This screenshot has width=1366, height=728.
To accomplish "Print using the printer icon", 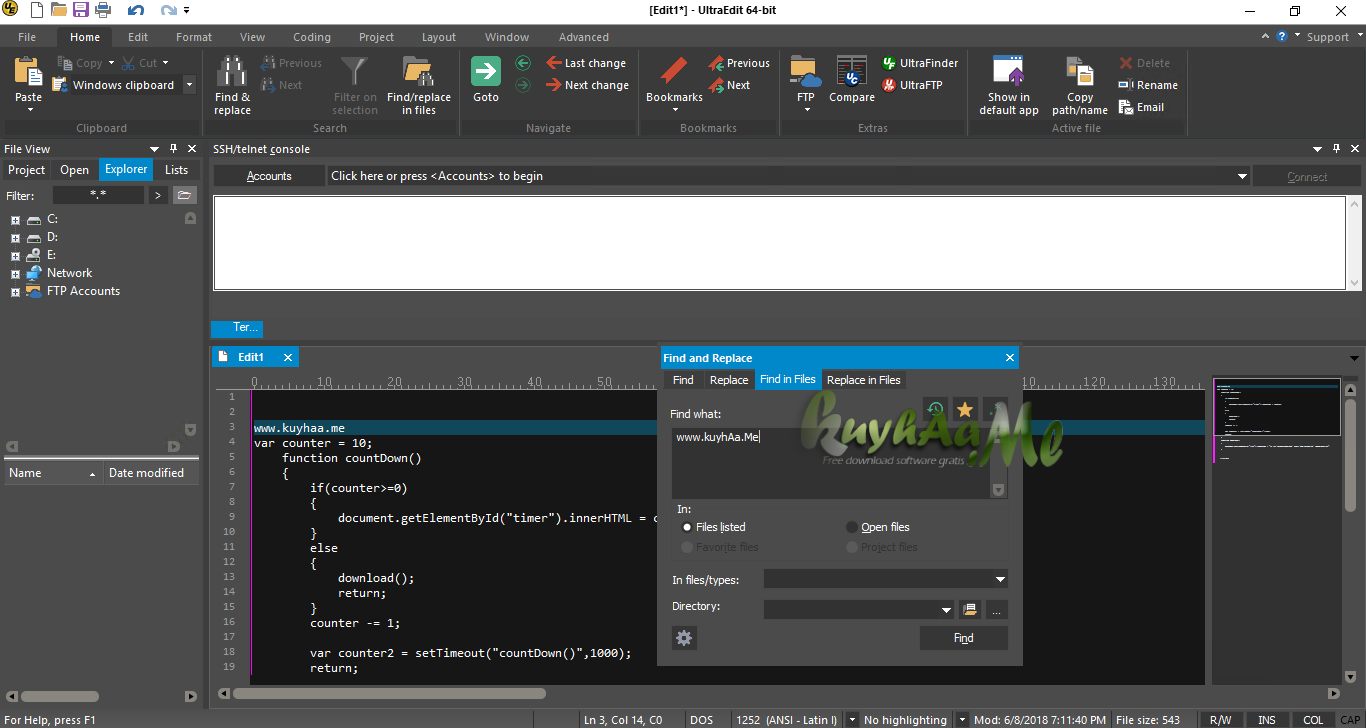I will click(x=102, y=11).
